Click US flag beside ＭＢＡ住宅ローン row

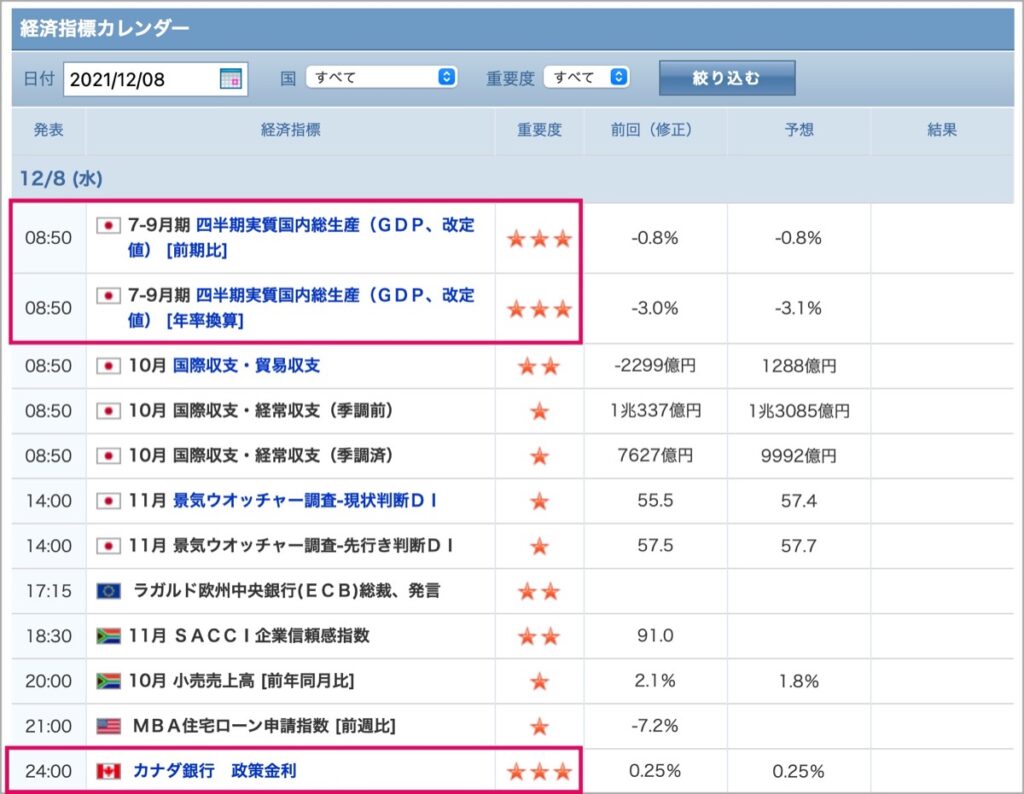tap(108, 726)
